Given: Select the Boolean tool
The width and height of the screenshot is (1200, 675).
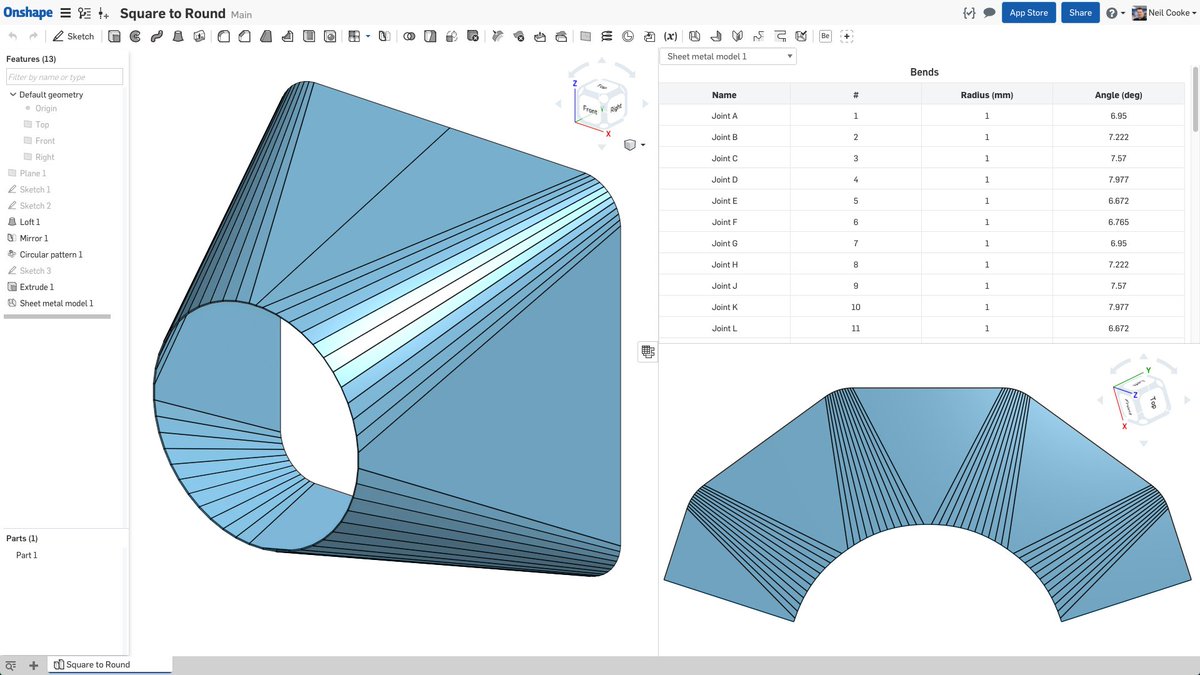Looking at the screenshot, I should (x=409, y=36).
